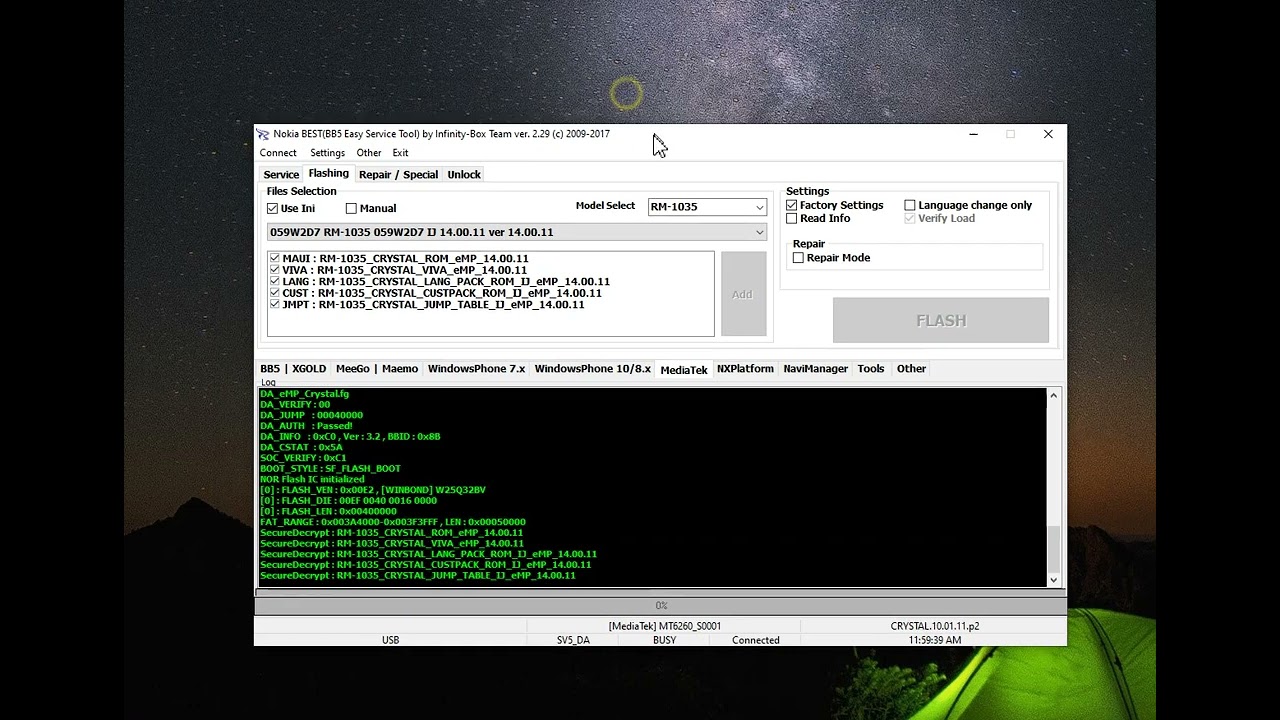Open the Repair / Special tab

coord(398,175)
